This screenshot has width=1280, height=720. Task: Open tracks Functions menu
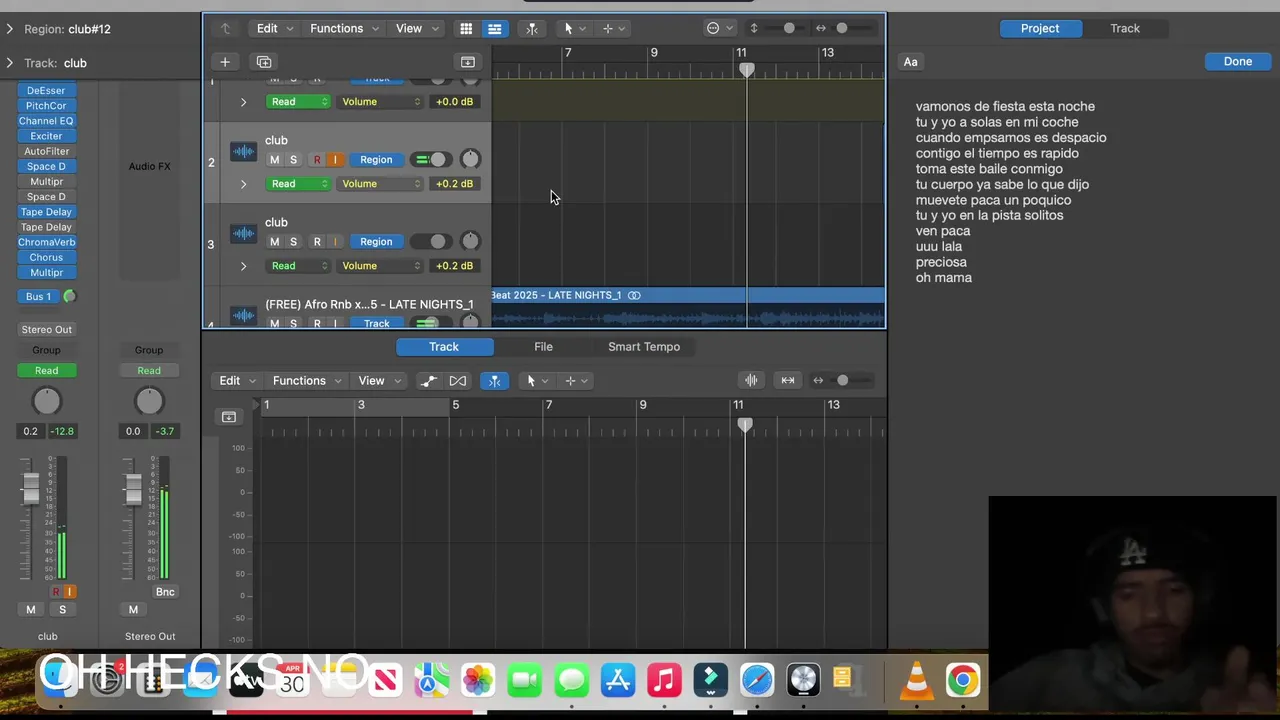[x=344, y=29]
